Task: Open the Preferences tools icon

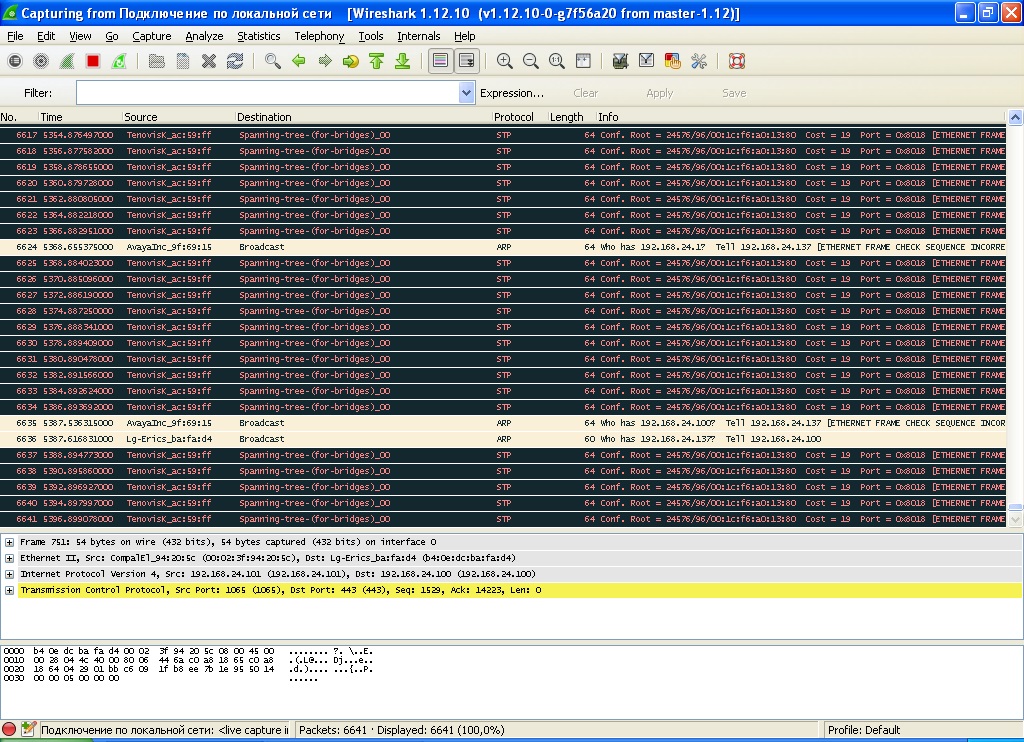Action: [699, 61]
